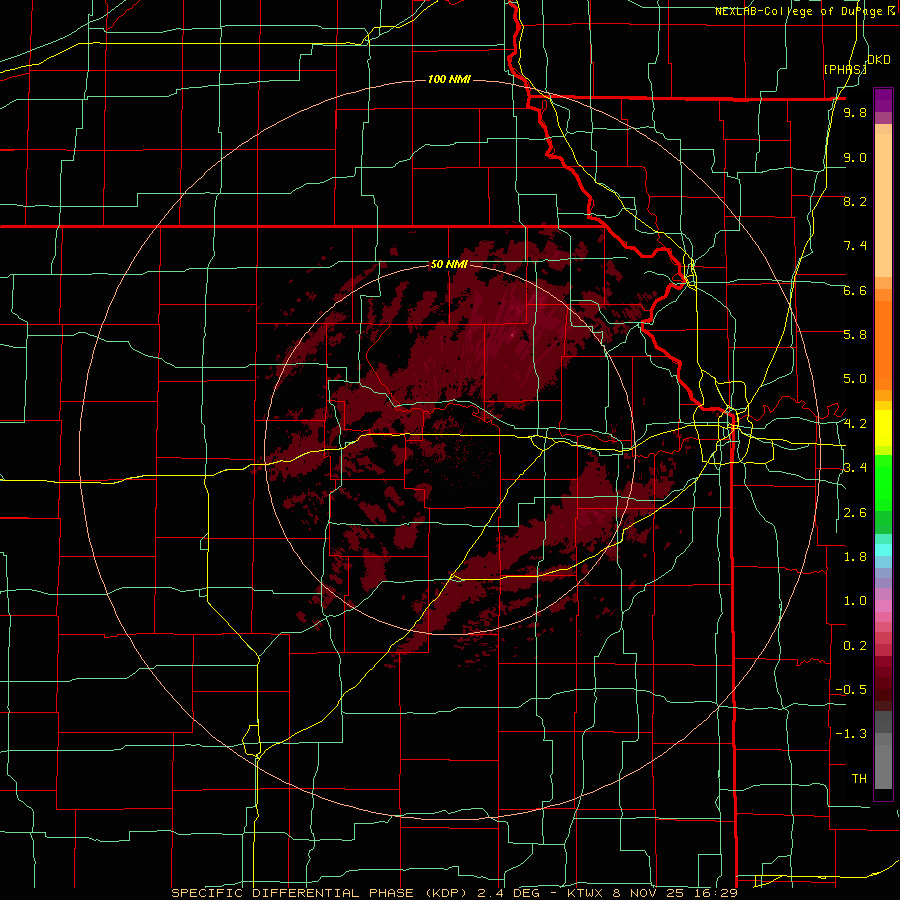The width and height of the screenshot is (900, 900).
Task: Select the 0.2 value on the legend
Action: [x=855, y=646]
